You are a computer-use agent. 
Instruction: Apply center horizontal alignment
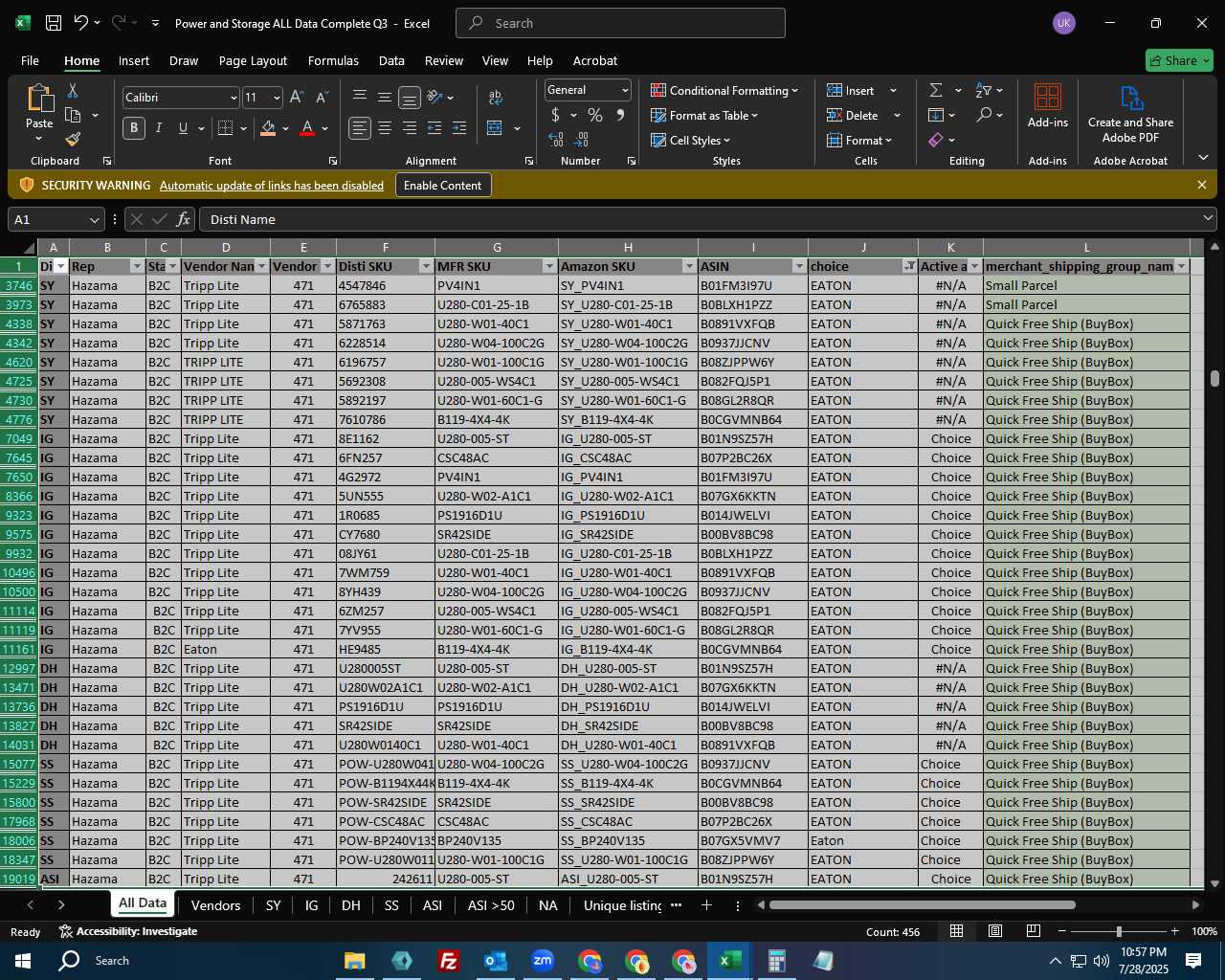pyautogui.click(x=385, y=128)
